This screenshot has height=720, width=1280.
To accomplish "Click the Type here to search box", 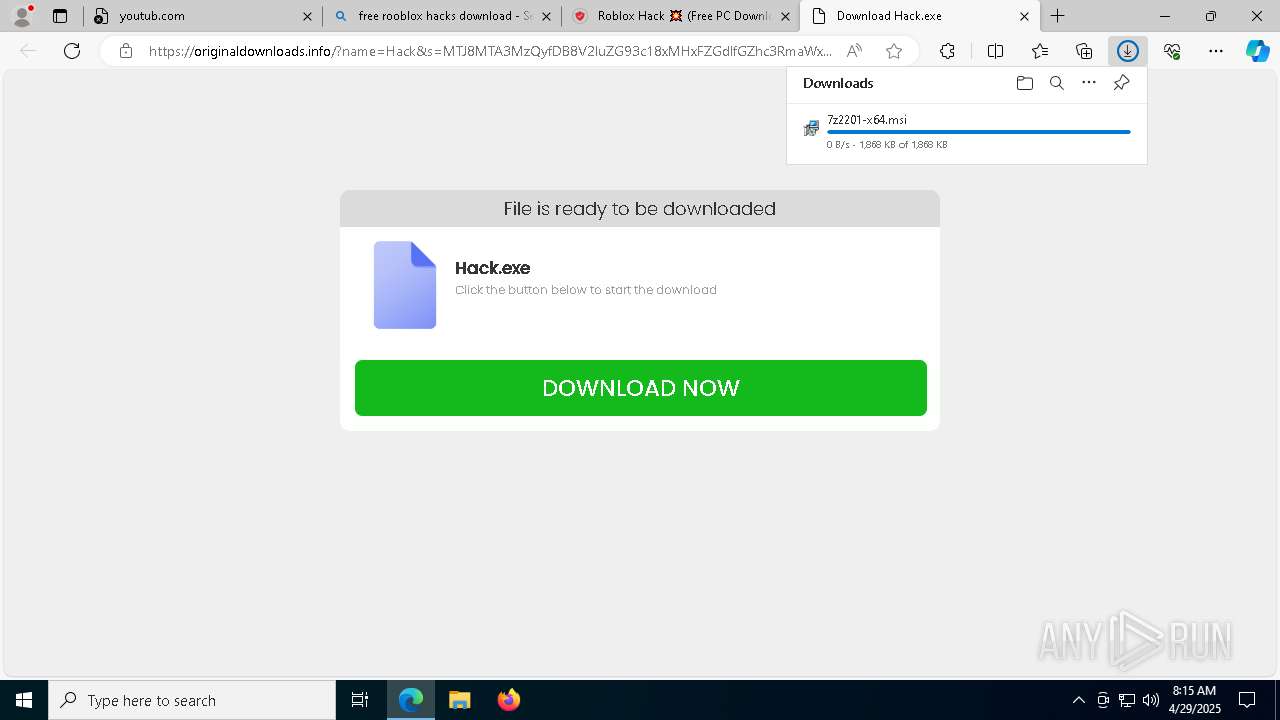I will click(192, 700).
